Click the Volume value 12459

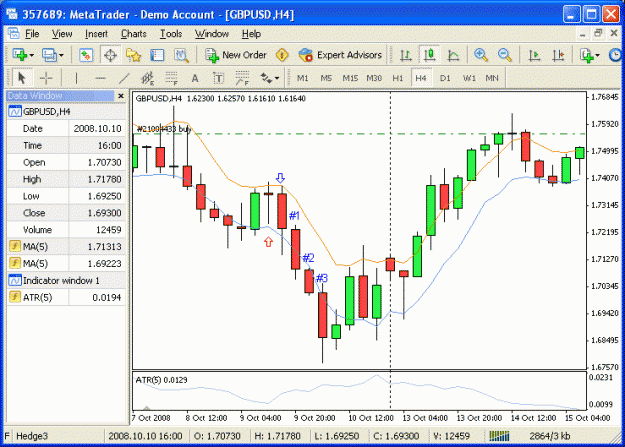click(108, 230)
